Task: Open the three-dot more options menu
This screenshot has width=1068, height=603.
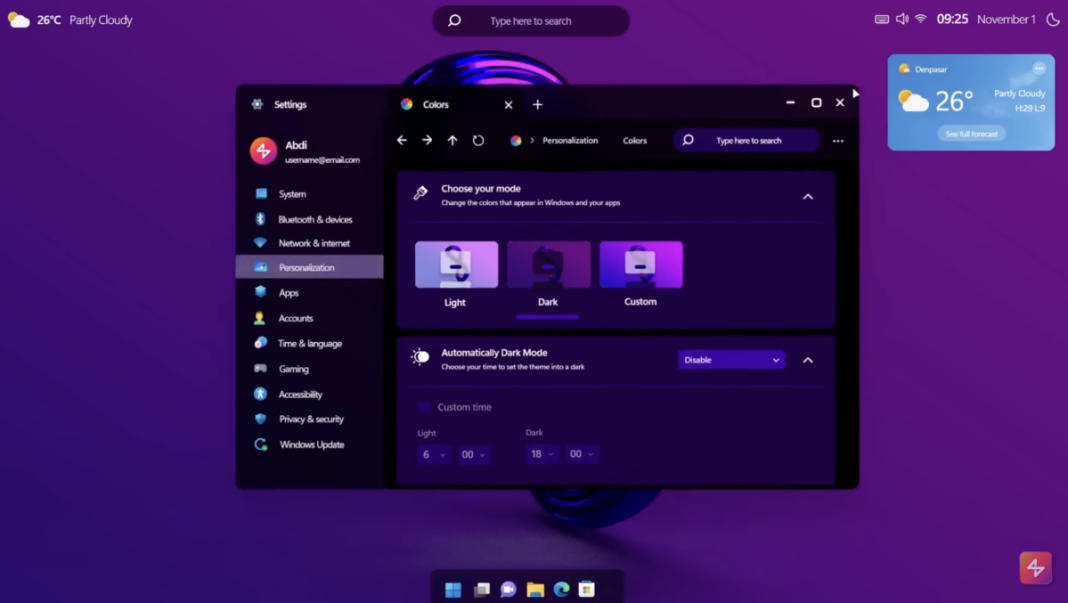Action: click(x=838, y=141)
